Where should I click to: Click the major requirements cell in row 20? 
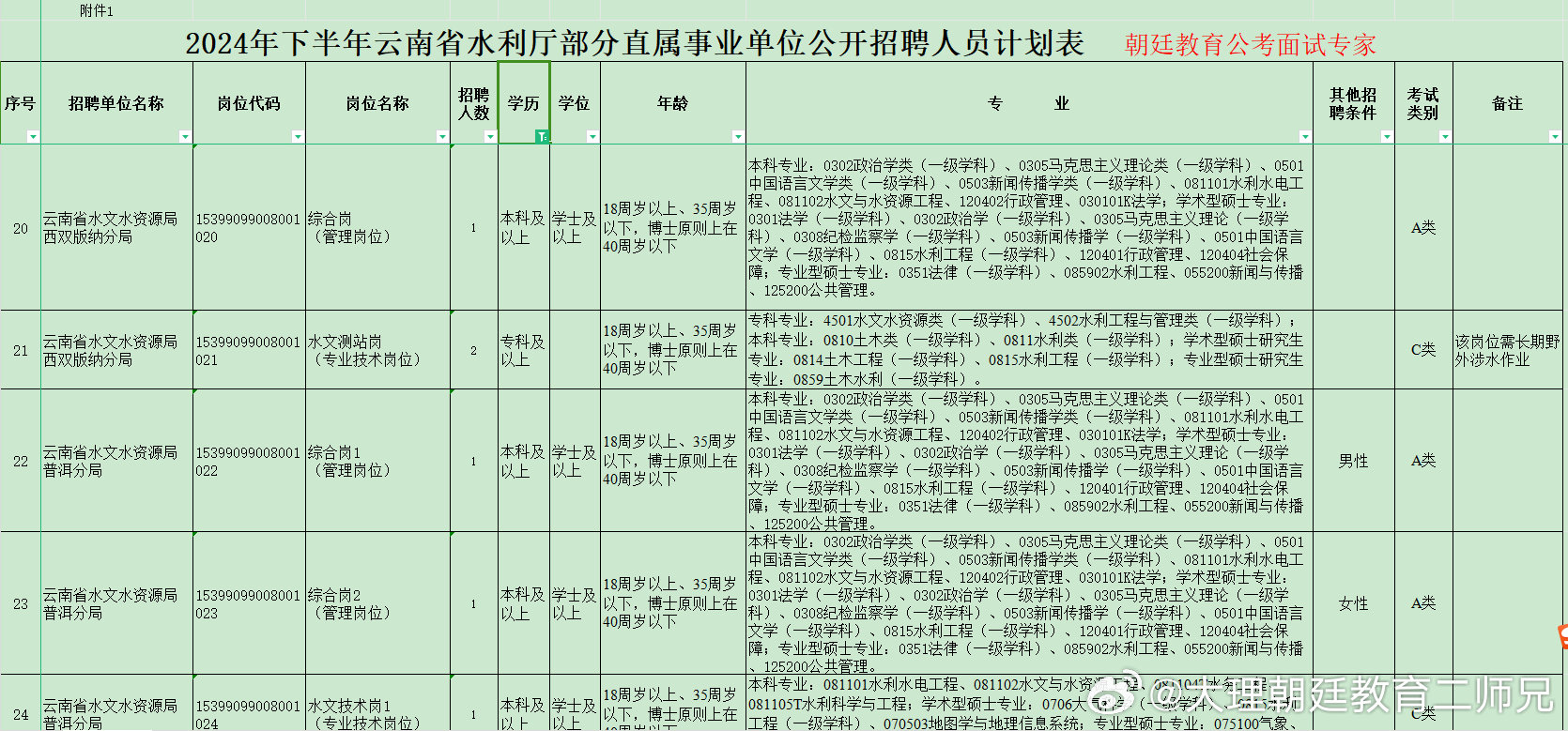click(1029, 228)
